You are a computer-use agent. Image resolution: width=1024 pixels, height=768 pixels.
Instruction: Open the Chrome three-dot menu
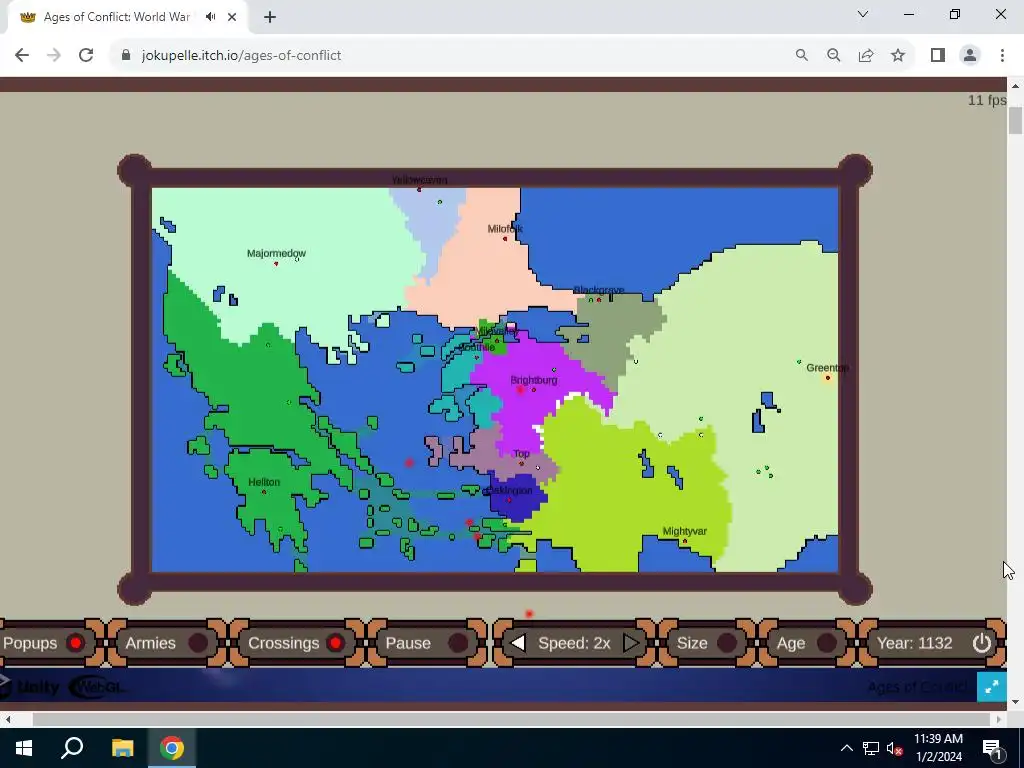1002,56
